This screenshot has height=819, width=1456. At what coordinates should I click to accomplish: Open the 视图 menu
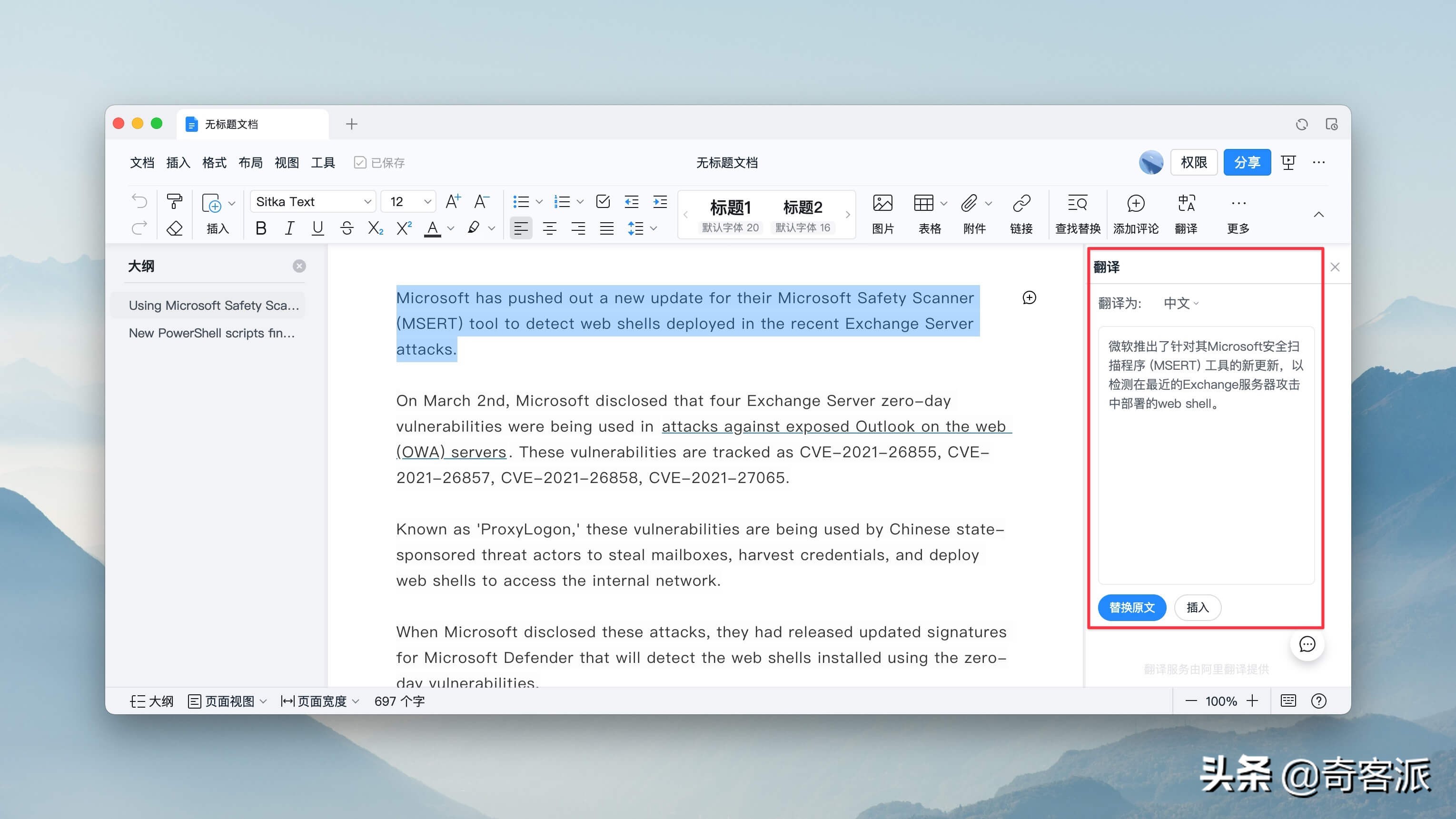pyautogui.click(x=287, y=163)
